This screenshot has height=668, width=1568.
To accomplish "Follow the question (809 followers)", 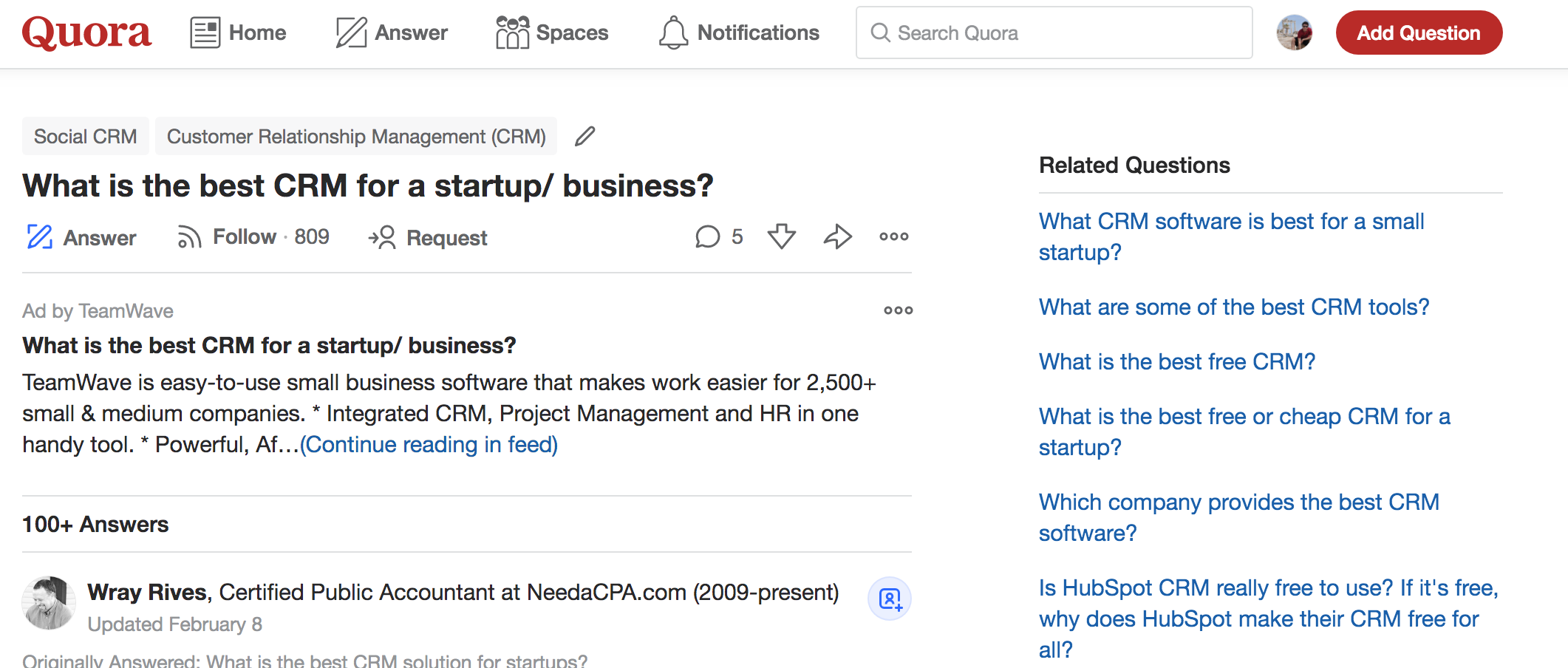I will (253, 237).
